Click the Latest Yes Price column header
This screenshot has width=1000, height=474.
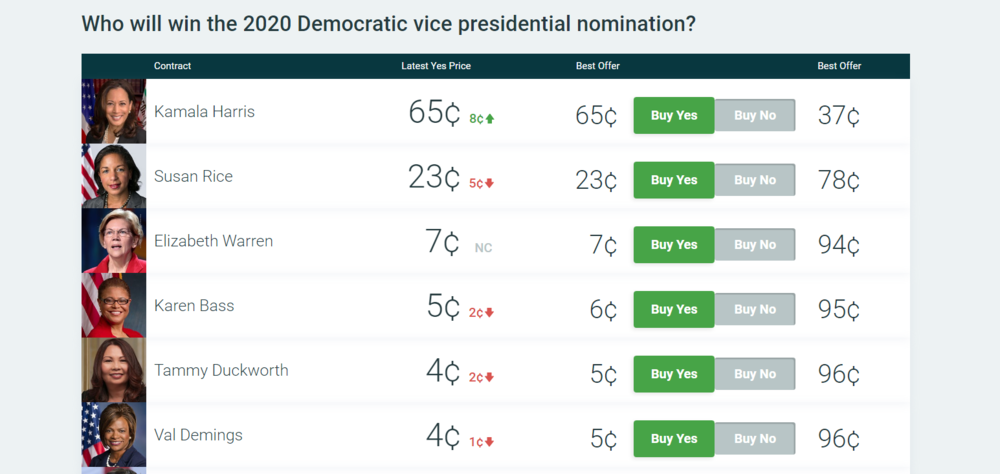[x=435, y=66]
